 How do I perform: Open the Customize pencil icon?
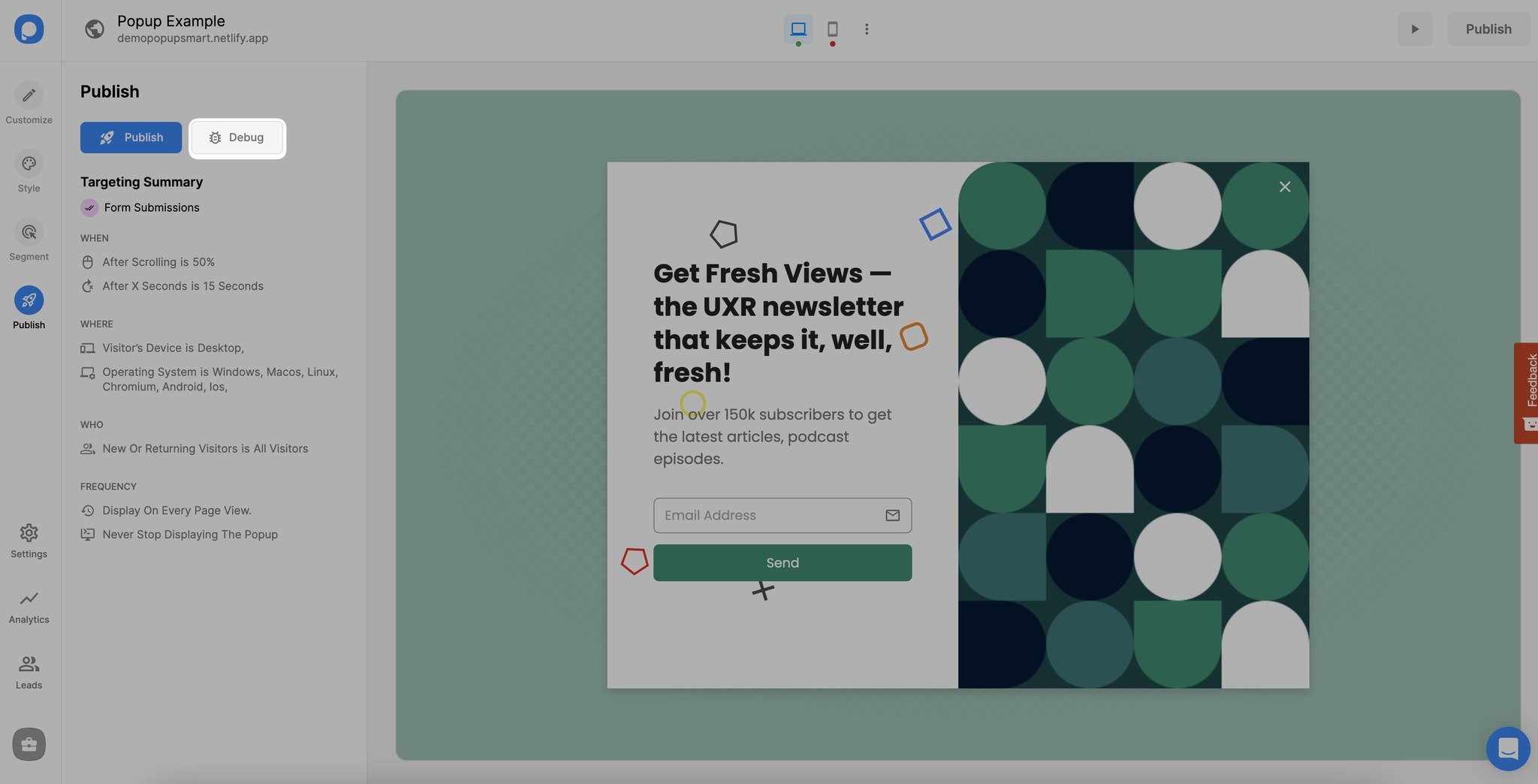[29, 95]
